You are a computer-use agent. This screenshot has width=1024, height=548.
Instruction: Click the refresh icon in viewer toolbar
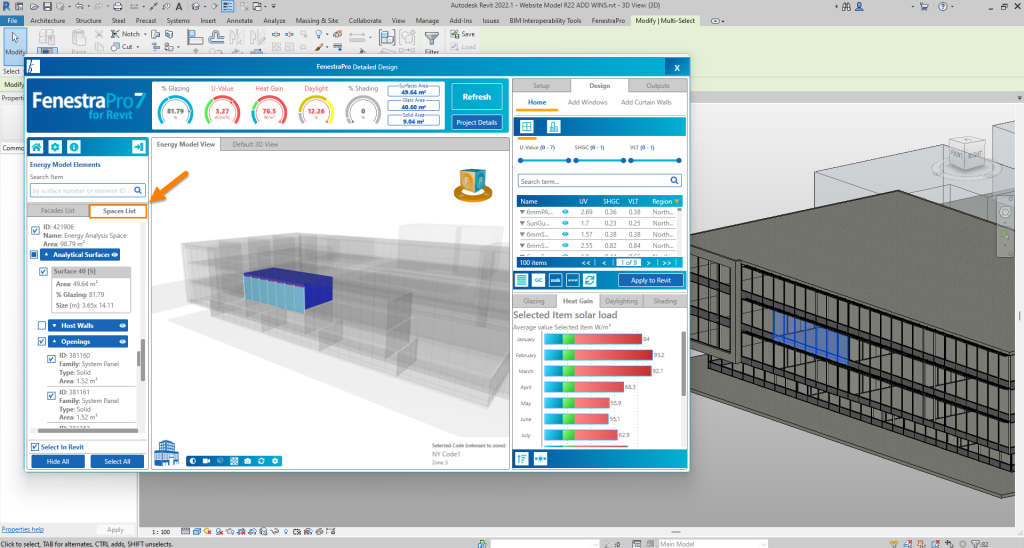click(261, 461)
